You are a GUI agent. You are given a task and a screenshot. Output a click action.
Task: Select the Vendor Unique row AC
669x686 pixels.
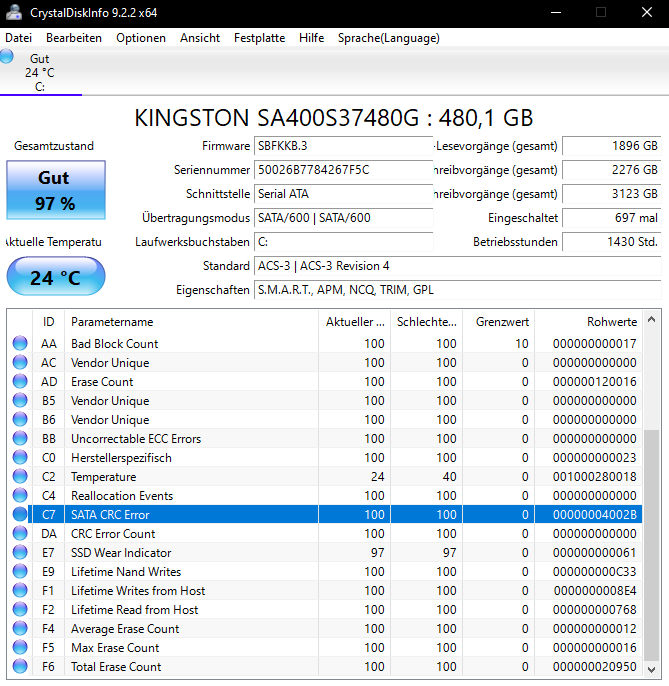(x=324, y=363)
